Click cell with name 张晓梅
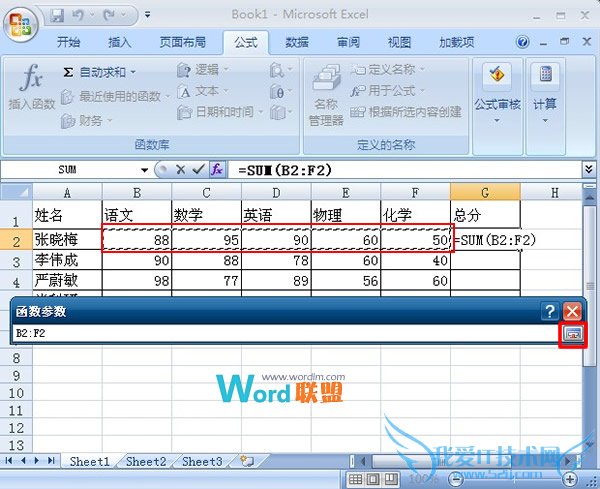 point(67,240)
